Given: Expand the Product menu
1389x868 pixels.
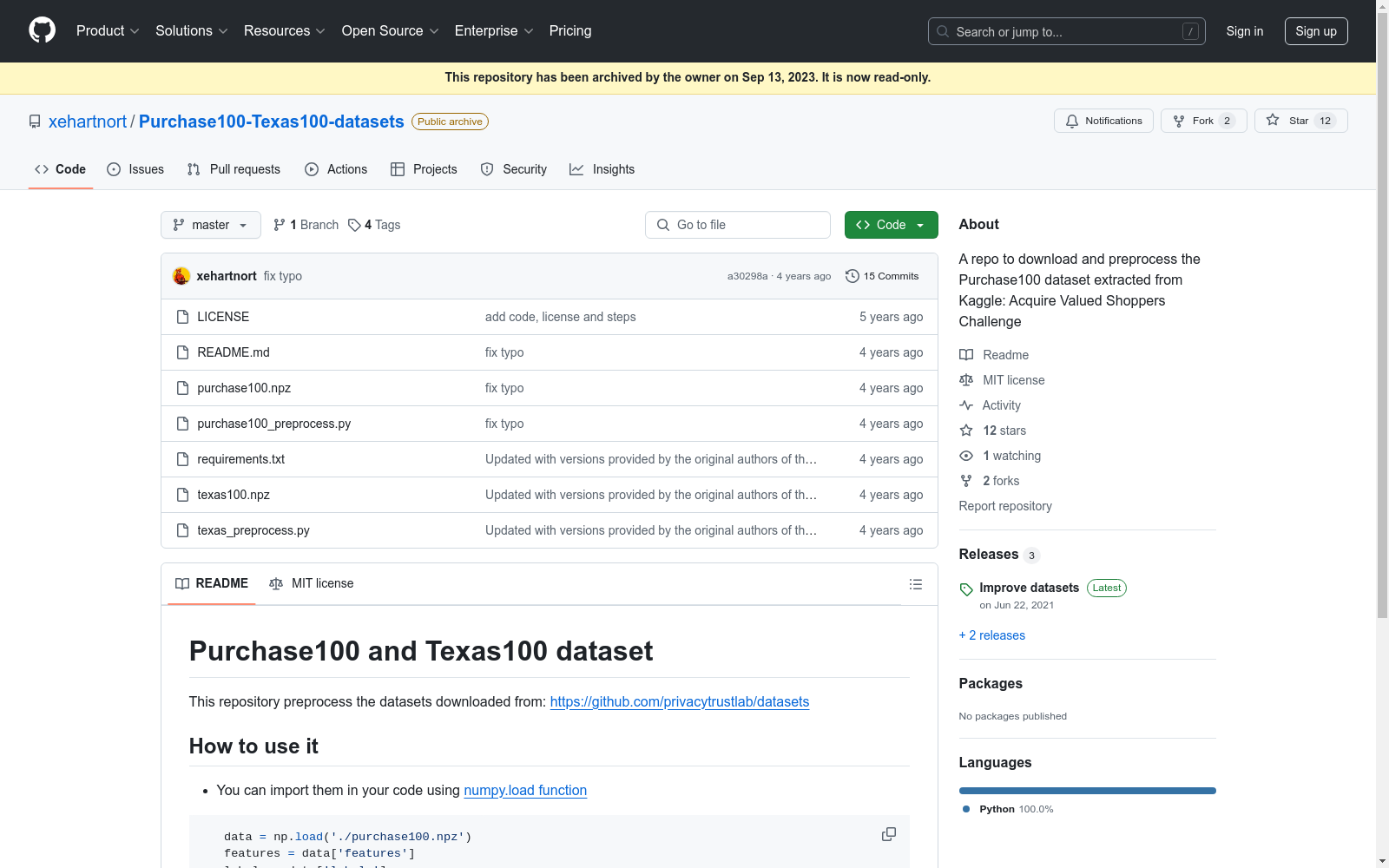Looking at the screenshot, I should point(108,30).
